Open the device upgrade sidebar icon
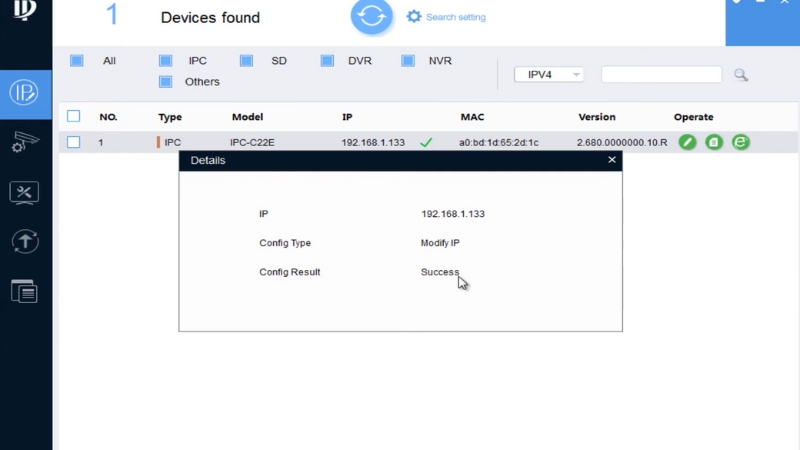800x450 pixels. click(x=25, y=241)
